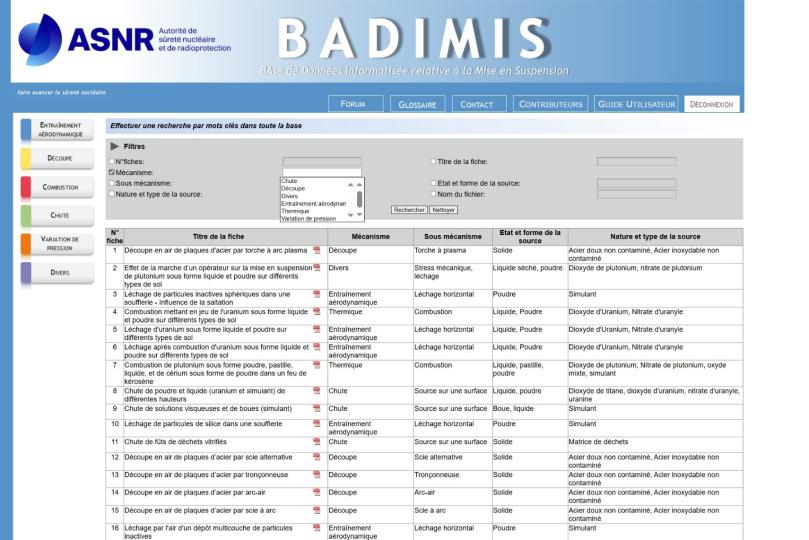This screenshot has width=809, height=540.
Task: Click the ASNR logo
Action: pos(124,40)
